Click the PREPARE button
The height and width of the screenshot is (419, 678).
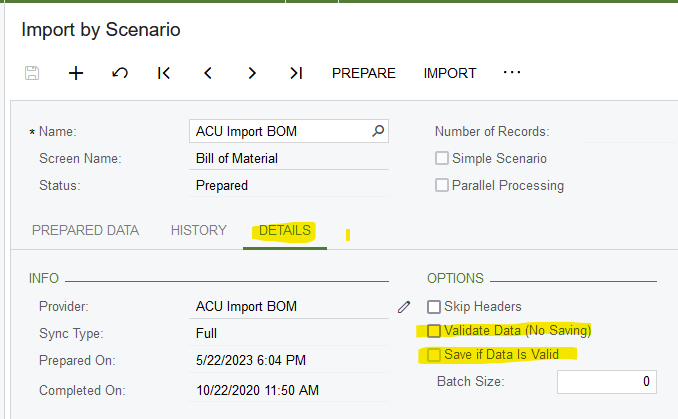click(x=364, y=73)
